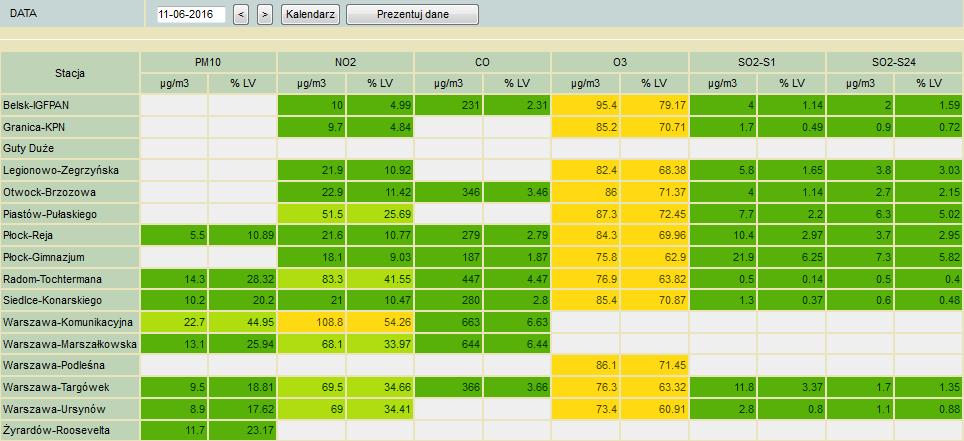Click SO2-S1 value 11.8 for Warszawa-Targówek
The image size is (964, 441).
point(723,387)
